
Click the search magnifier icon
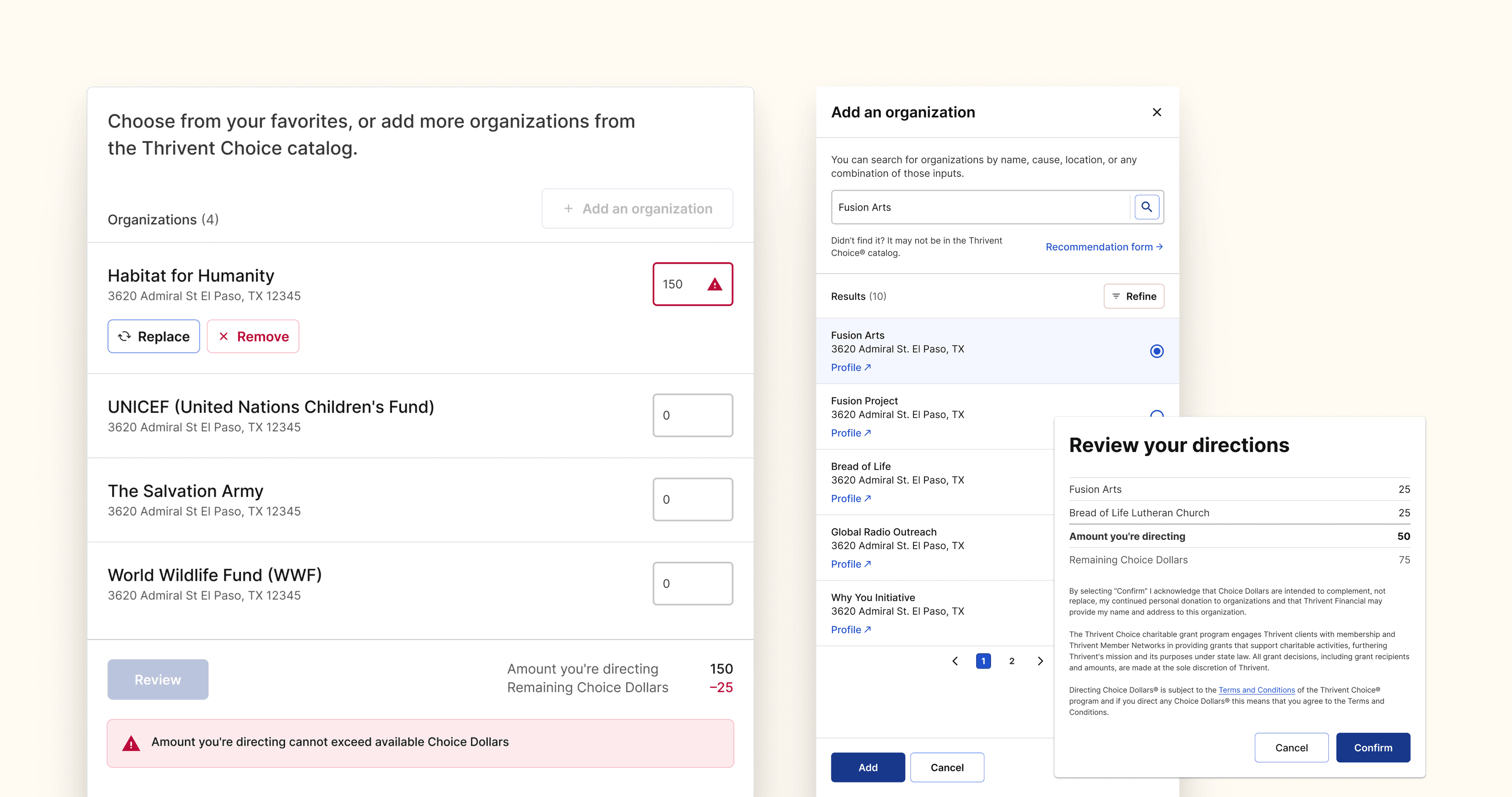coord(1146,207)
